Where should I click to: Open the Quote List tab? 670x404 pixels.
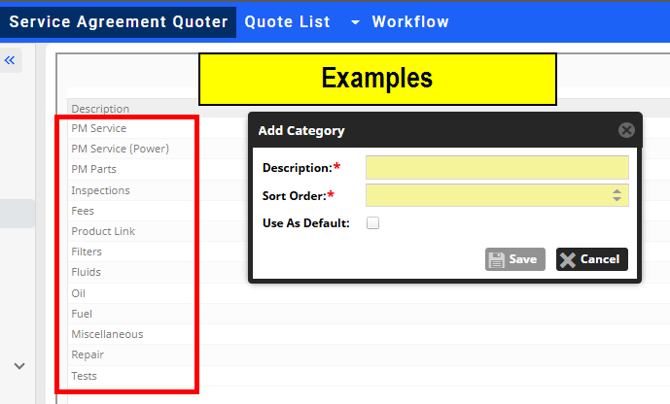[x=287, y=21]
